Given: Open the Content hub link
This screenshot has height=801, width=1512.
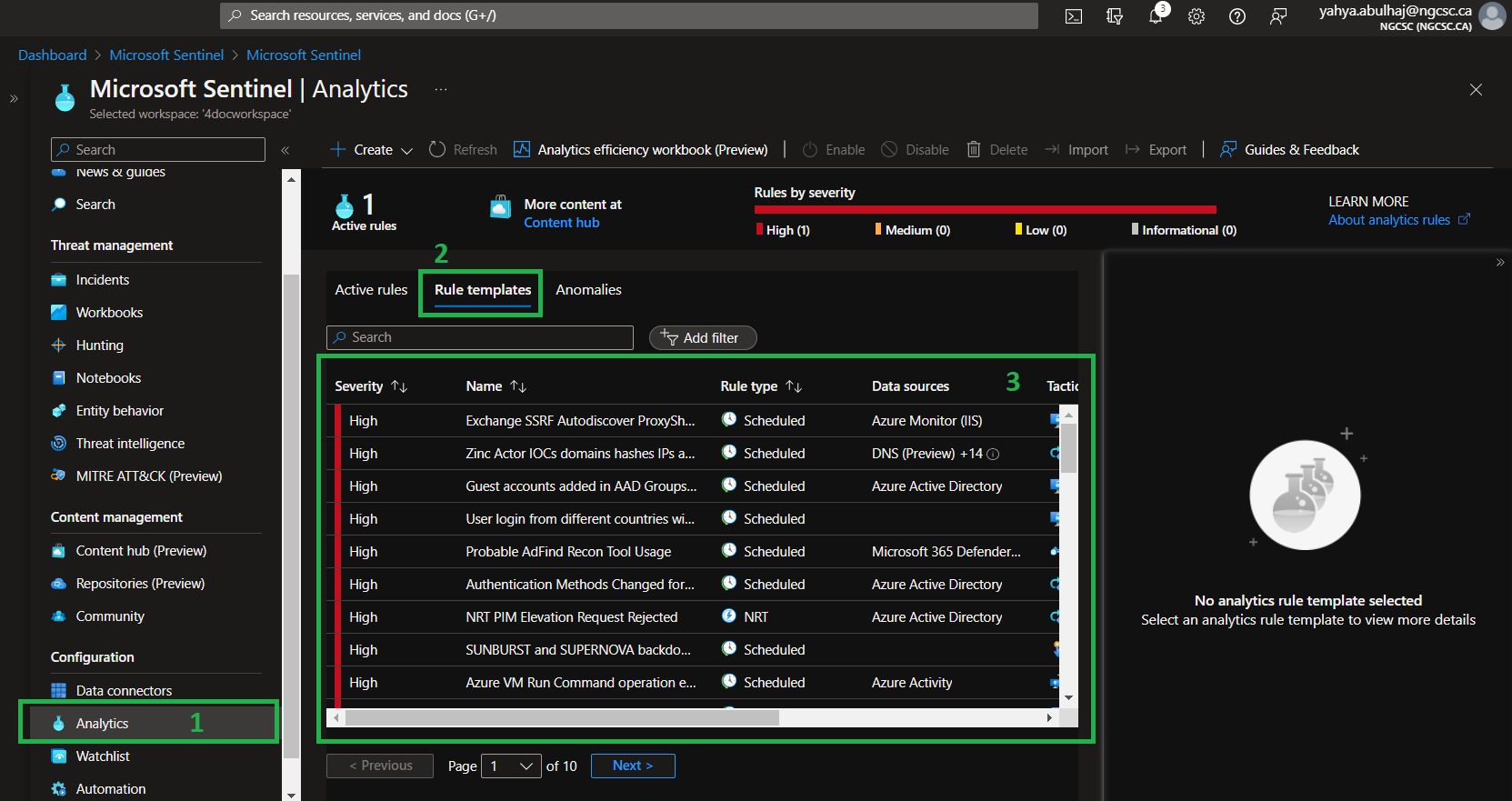Looking at the screenshot, I should 561,223.
